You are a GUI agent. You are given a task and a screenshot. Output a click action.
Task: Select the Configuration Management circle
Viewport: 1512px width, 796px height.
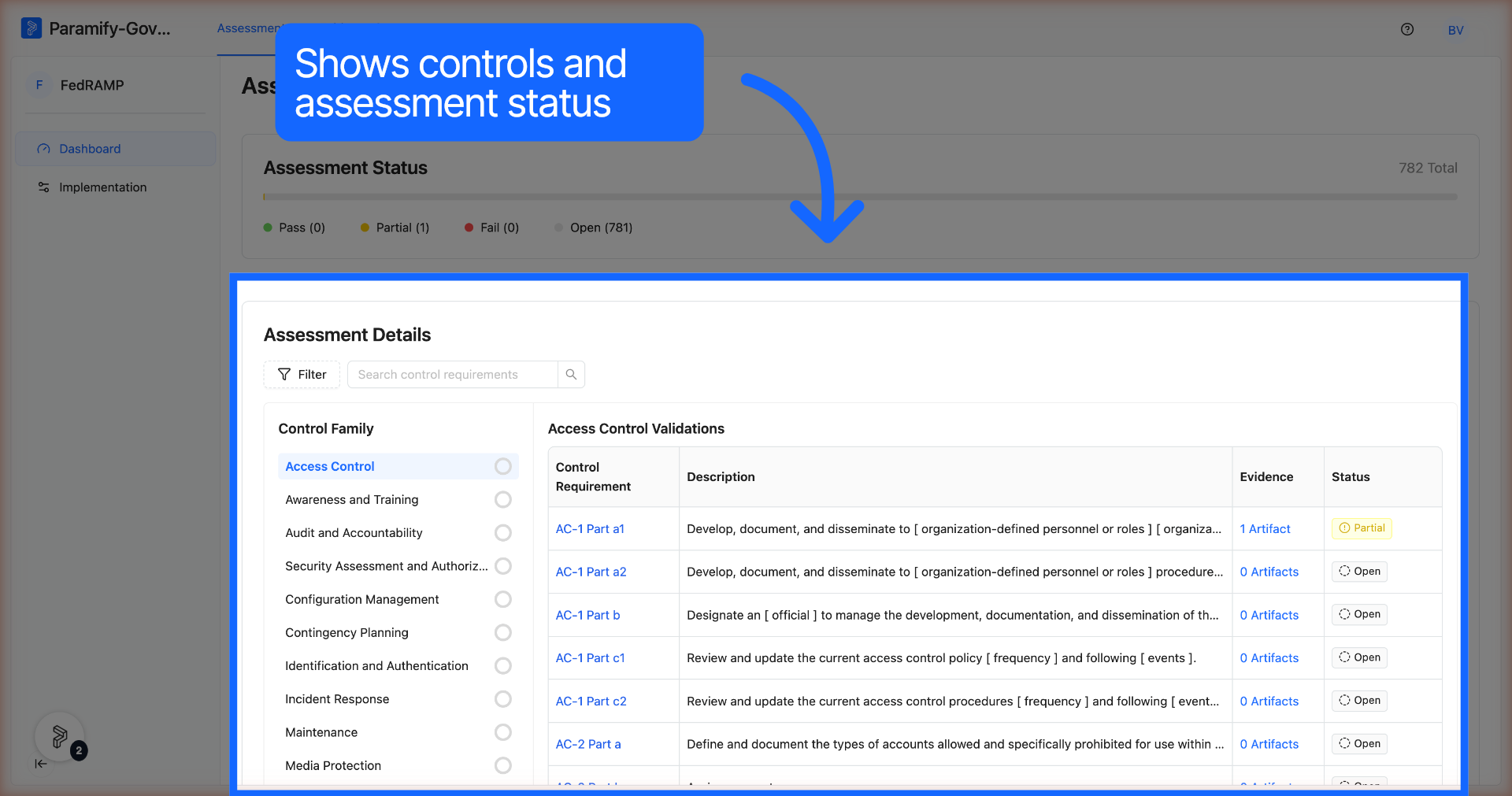point(503,599)
